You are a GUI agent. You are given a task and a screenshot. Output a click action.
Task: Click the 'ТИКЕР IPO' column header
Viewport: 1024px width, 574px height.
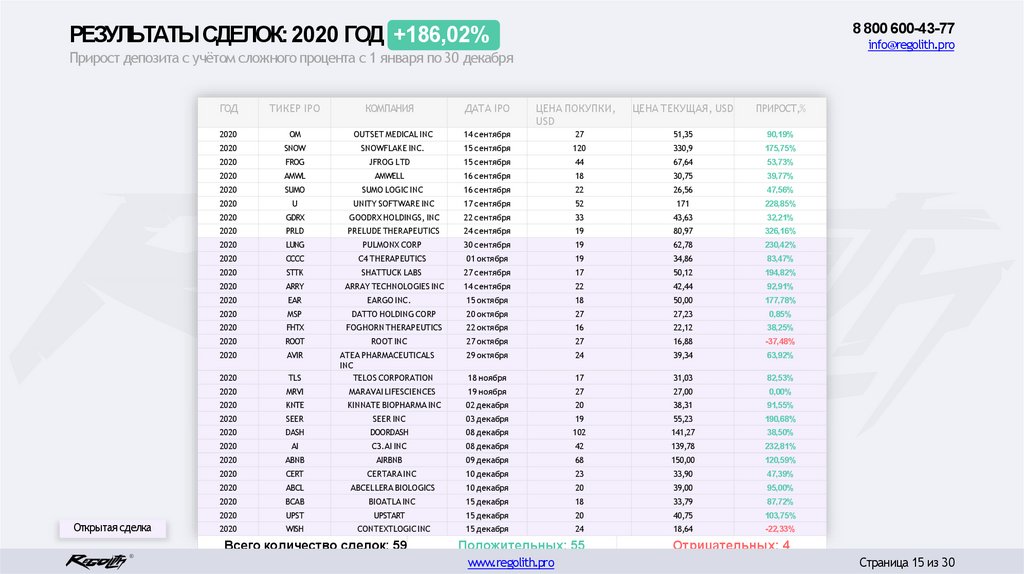(295, 108)
